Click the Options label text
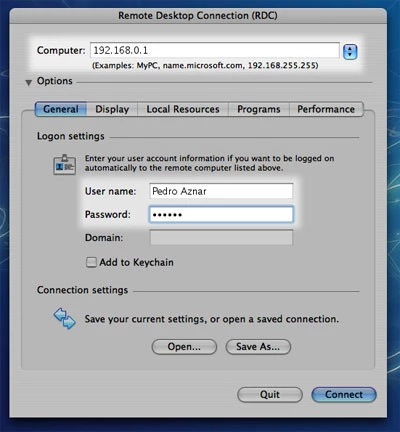The height and width of the screenshot is (432, 400). (55, 81)
